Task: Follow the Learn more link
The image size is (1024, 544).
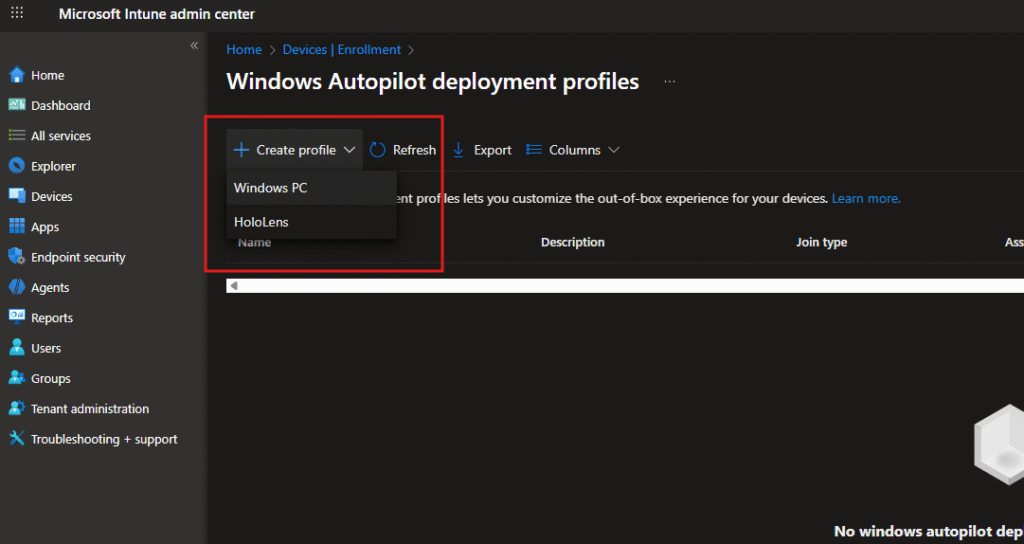Action: pos(866,199)
